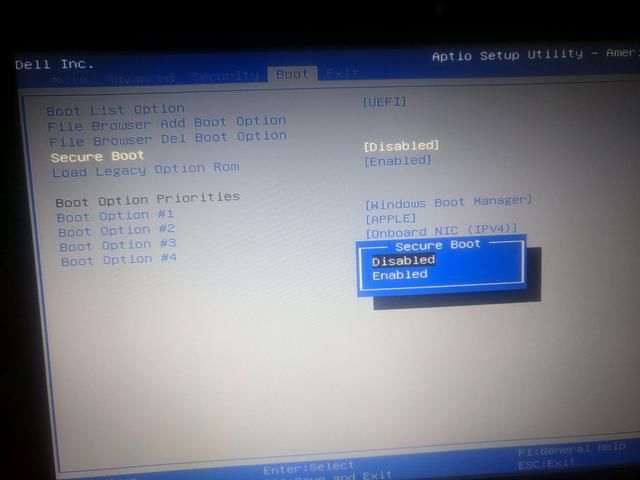Select File Browser Add Boot Option
The height and width of the screenshot is (480, 640).
point(167,123)
